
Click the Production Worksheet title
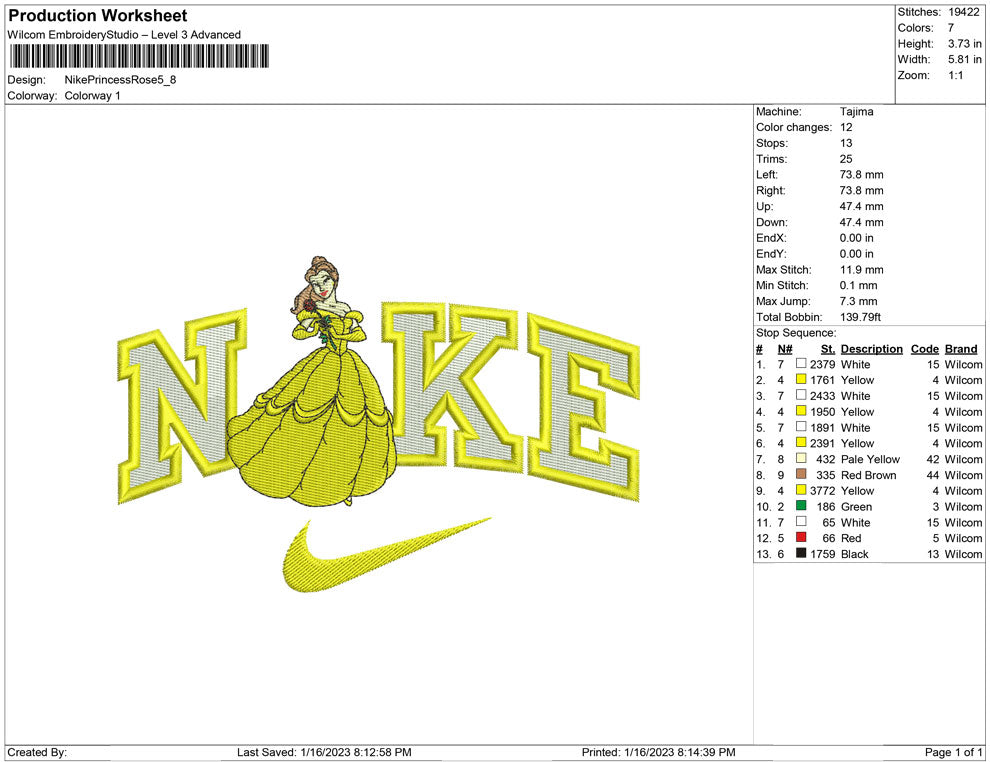(98, 16)
